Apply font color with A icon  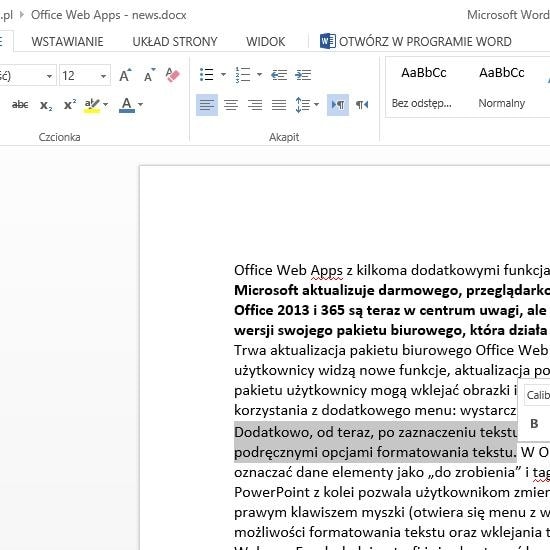[127, 105]
